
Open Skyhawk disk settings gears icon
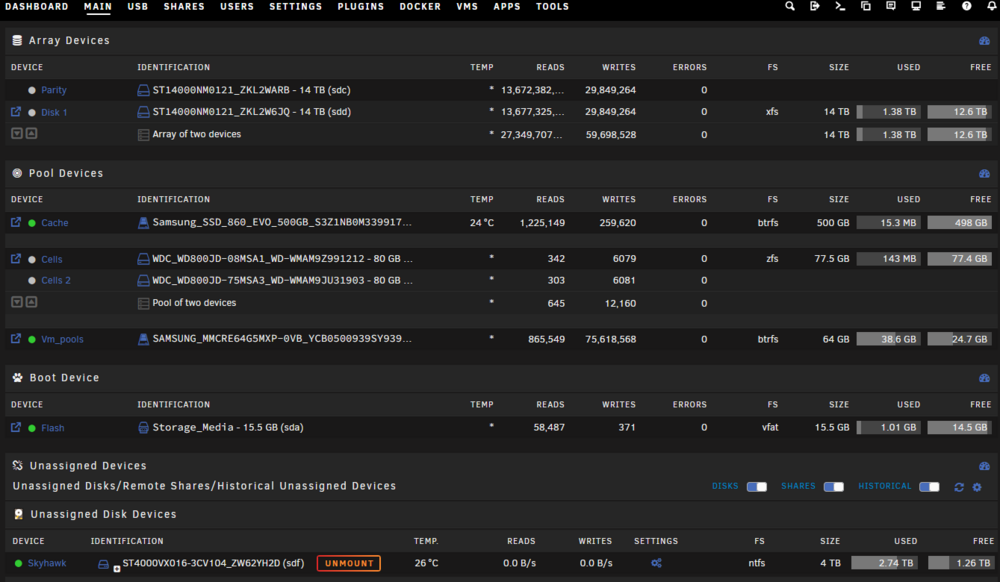[x=656, y=563]
